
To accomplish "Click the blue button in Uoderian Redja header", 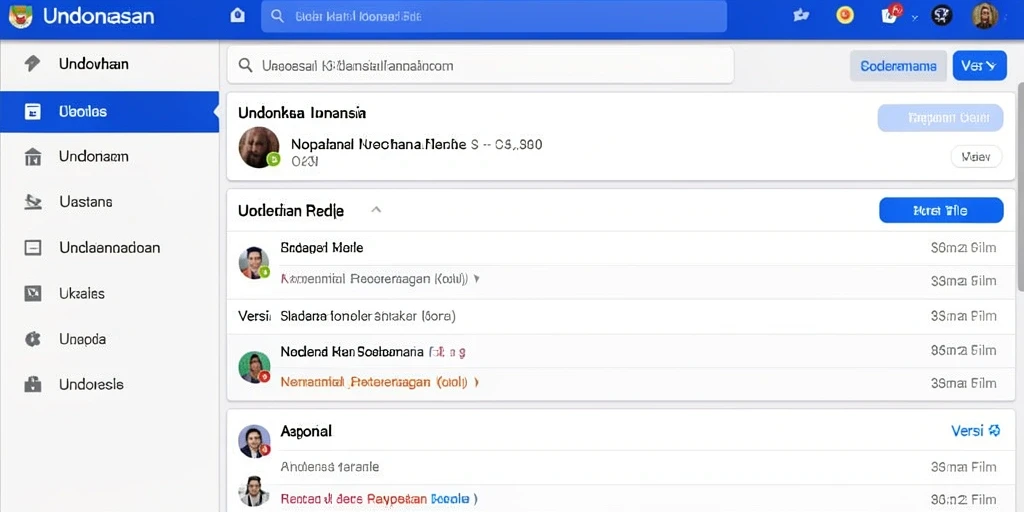I will (941, 210).
